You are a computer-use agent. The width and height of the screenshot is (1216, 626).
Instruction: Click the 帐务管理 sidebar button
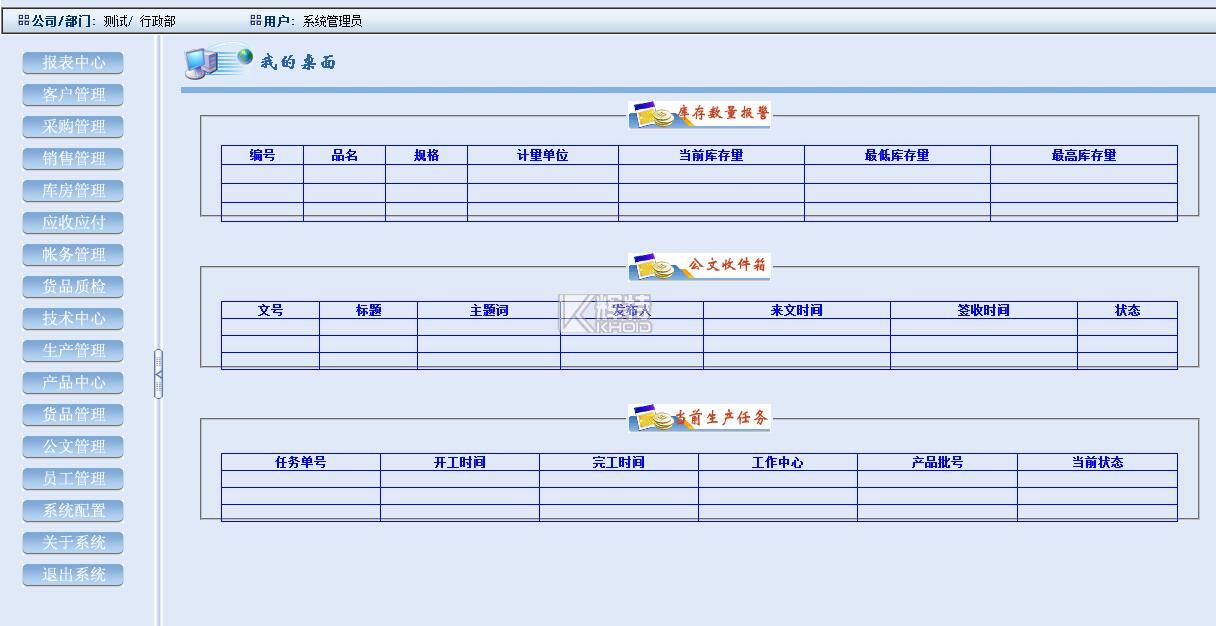click(x=73, y=255)
